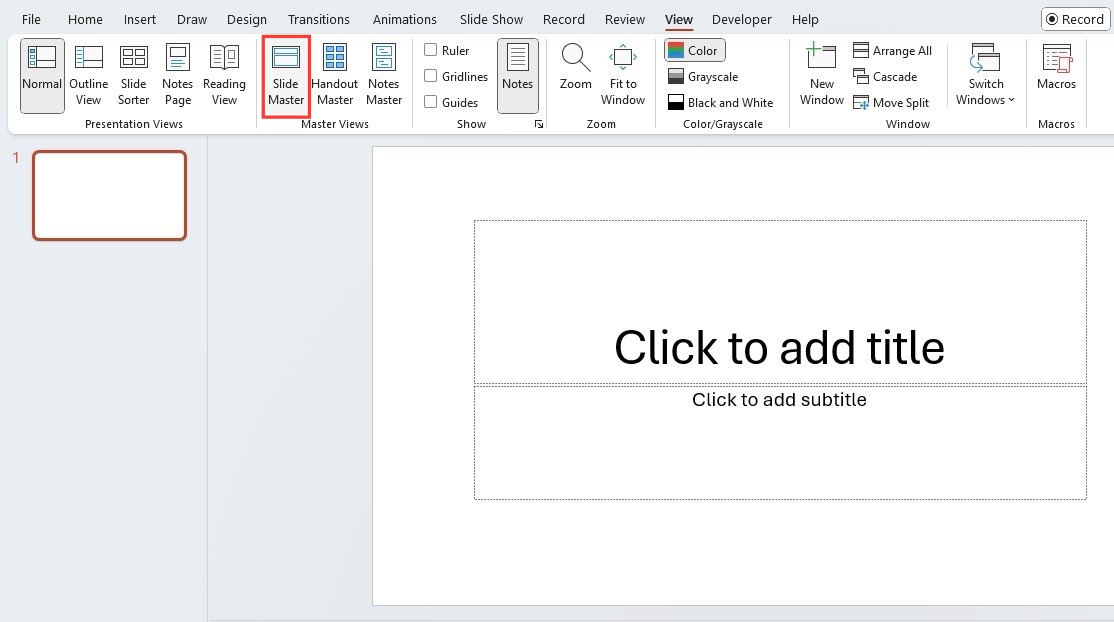
Task: Open Slide Sorter view
Action: pos(134,75)
